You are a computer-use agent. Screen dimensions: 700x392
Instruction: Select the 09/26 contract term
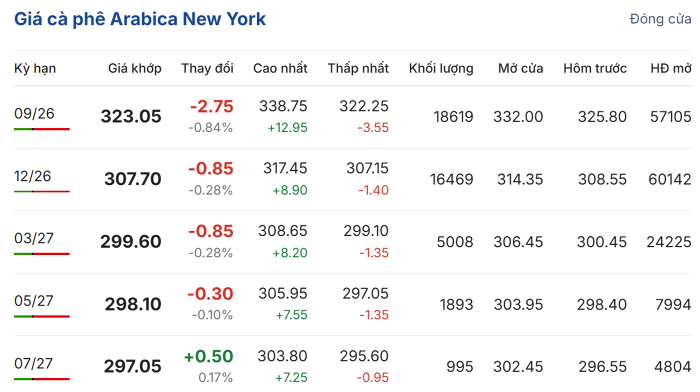click(34, 113)
